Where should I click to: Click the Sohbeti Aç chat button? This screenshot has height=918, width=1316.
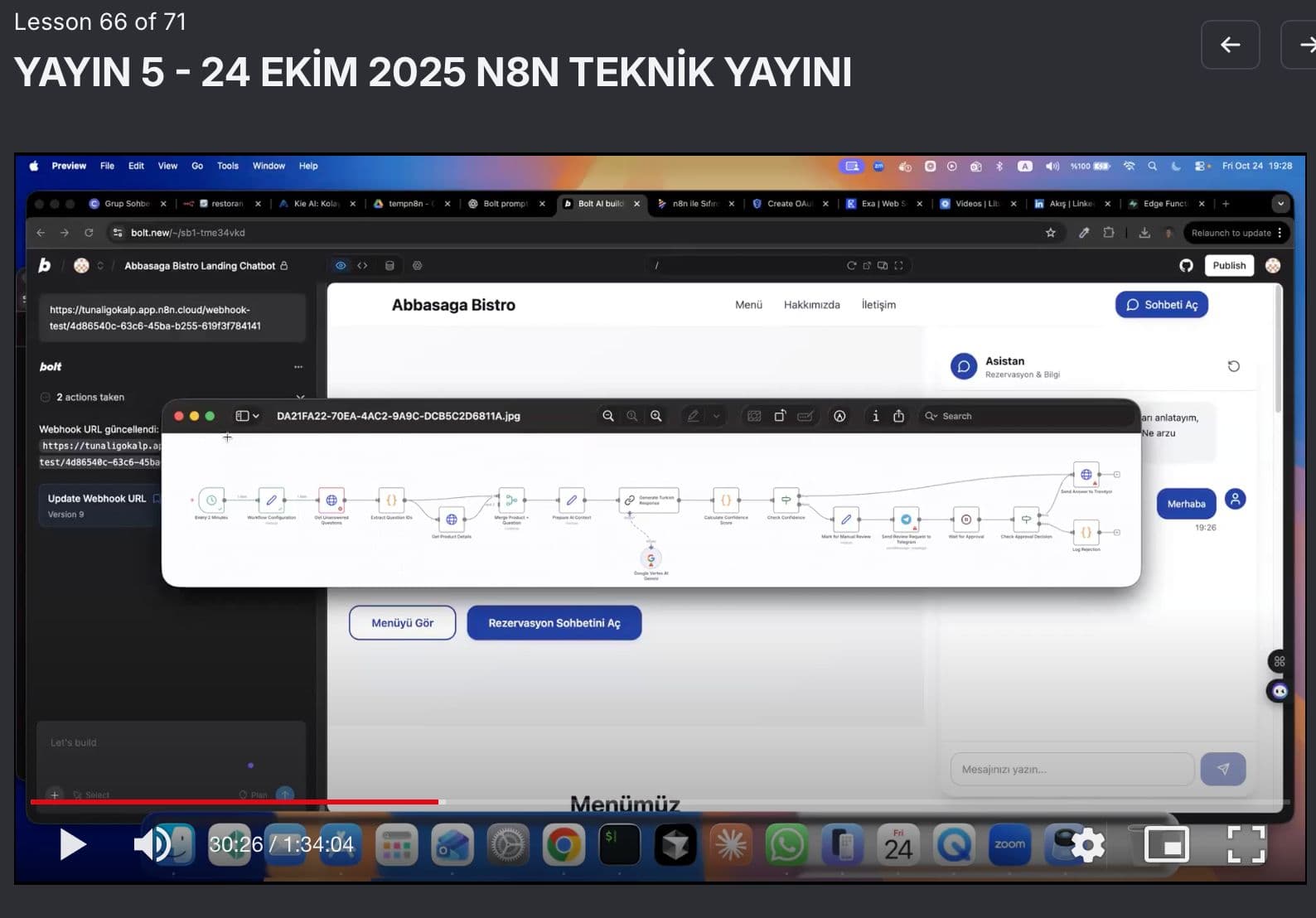pyautogui.click(x=1162, y=305)
